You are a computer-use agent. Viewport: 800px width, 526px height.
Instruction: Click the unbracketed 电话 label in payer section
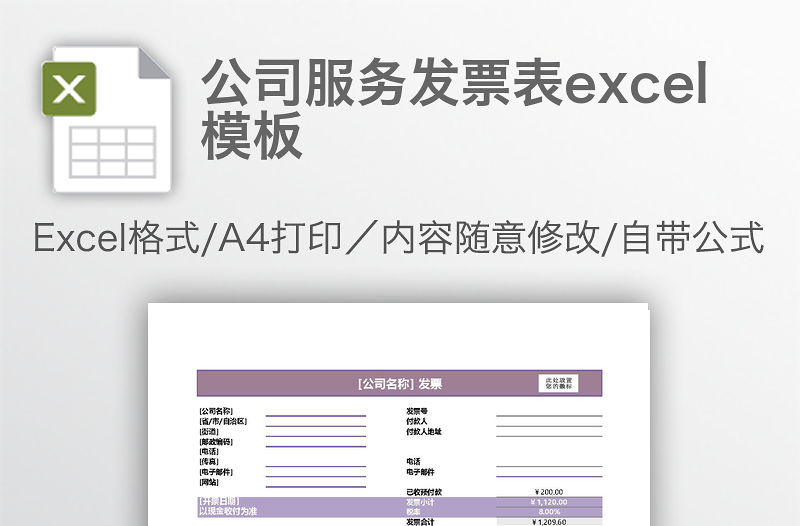point(413,462)
